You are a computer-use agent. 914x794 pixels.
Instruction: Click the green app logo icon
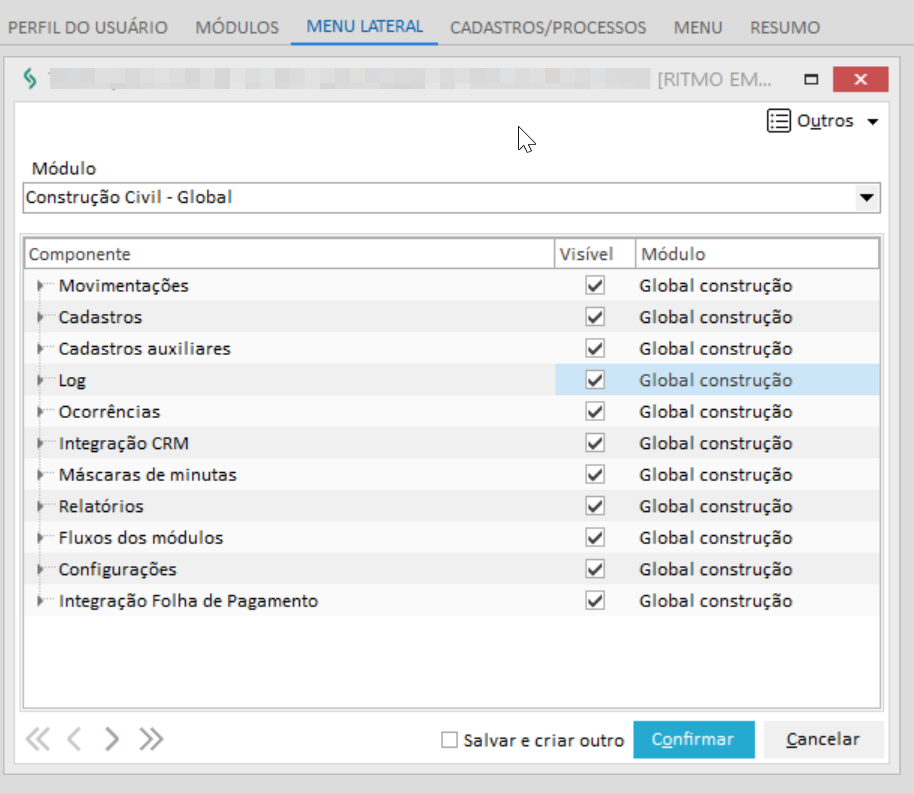point(31,79)
